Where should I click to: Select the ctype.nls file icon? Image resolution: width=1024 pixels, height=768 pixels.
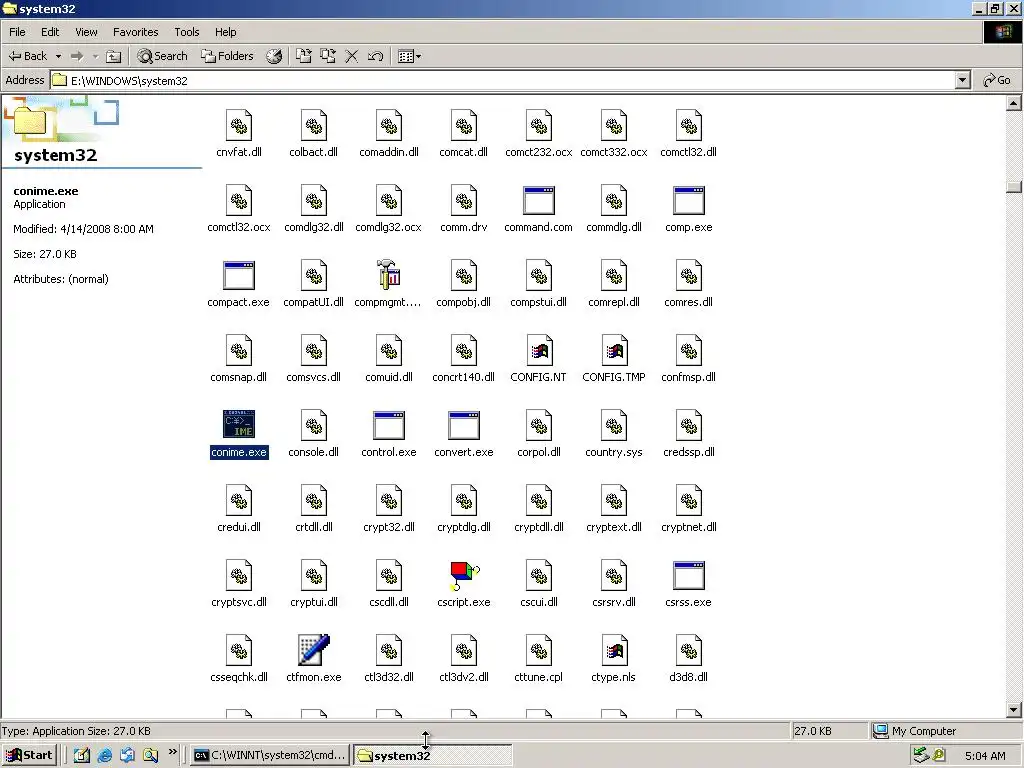click(x=614, y=650)
